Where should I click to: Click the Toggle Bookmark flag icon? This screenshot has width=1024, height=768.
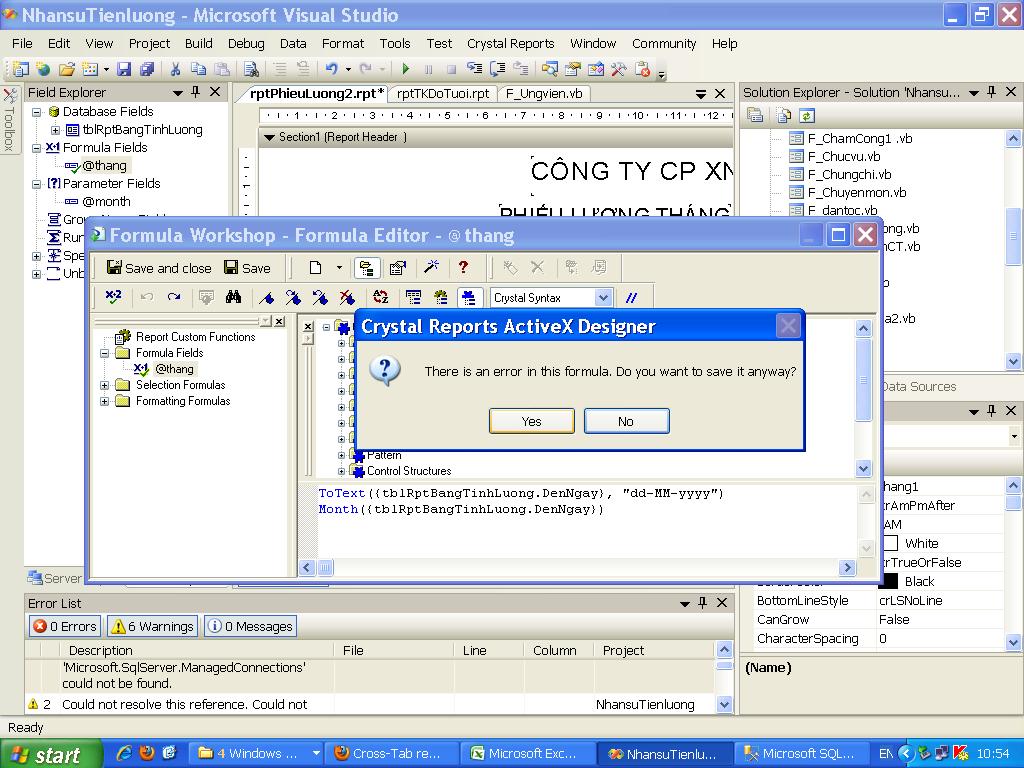pos(266,298)
